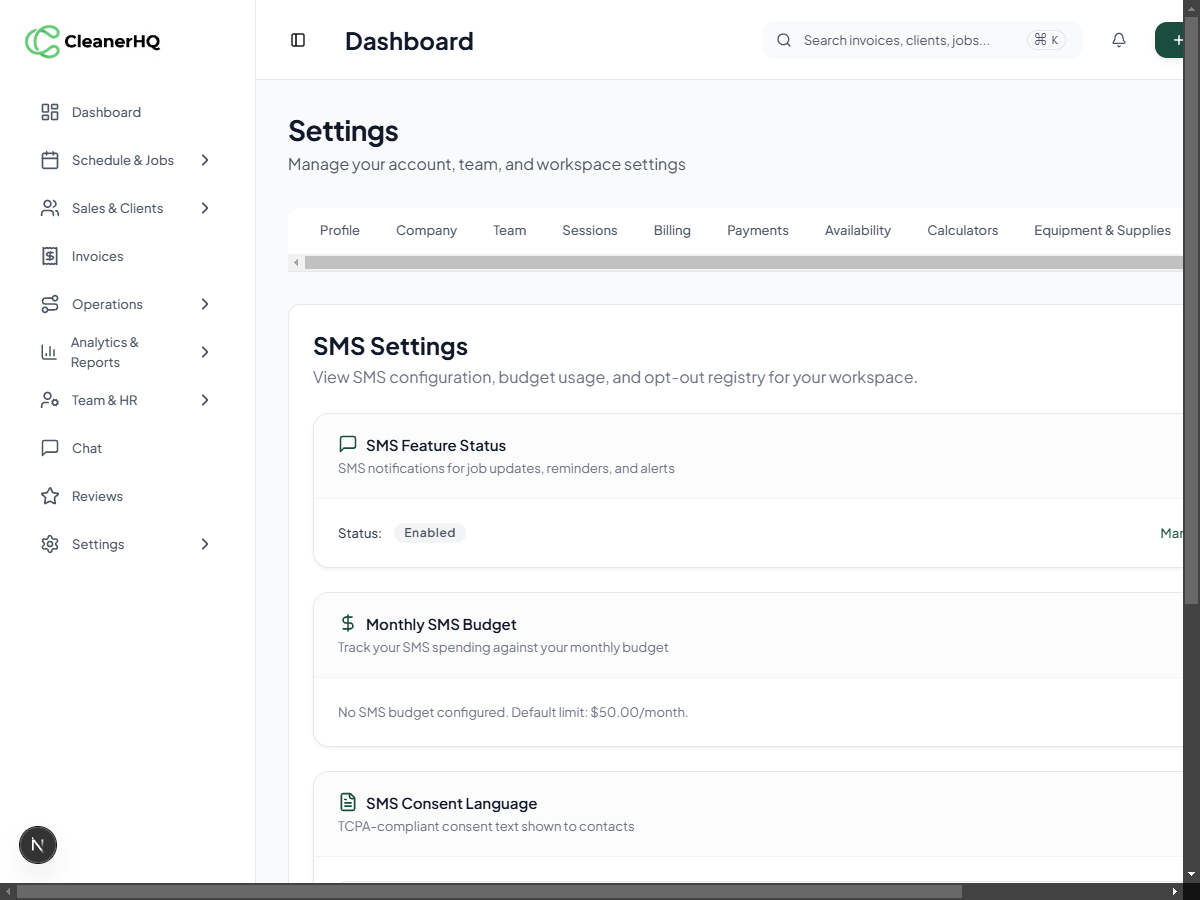Switch to the Company tab
The image size is (1200, 900).
coord(426,230)
